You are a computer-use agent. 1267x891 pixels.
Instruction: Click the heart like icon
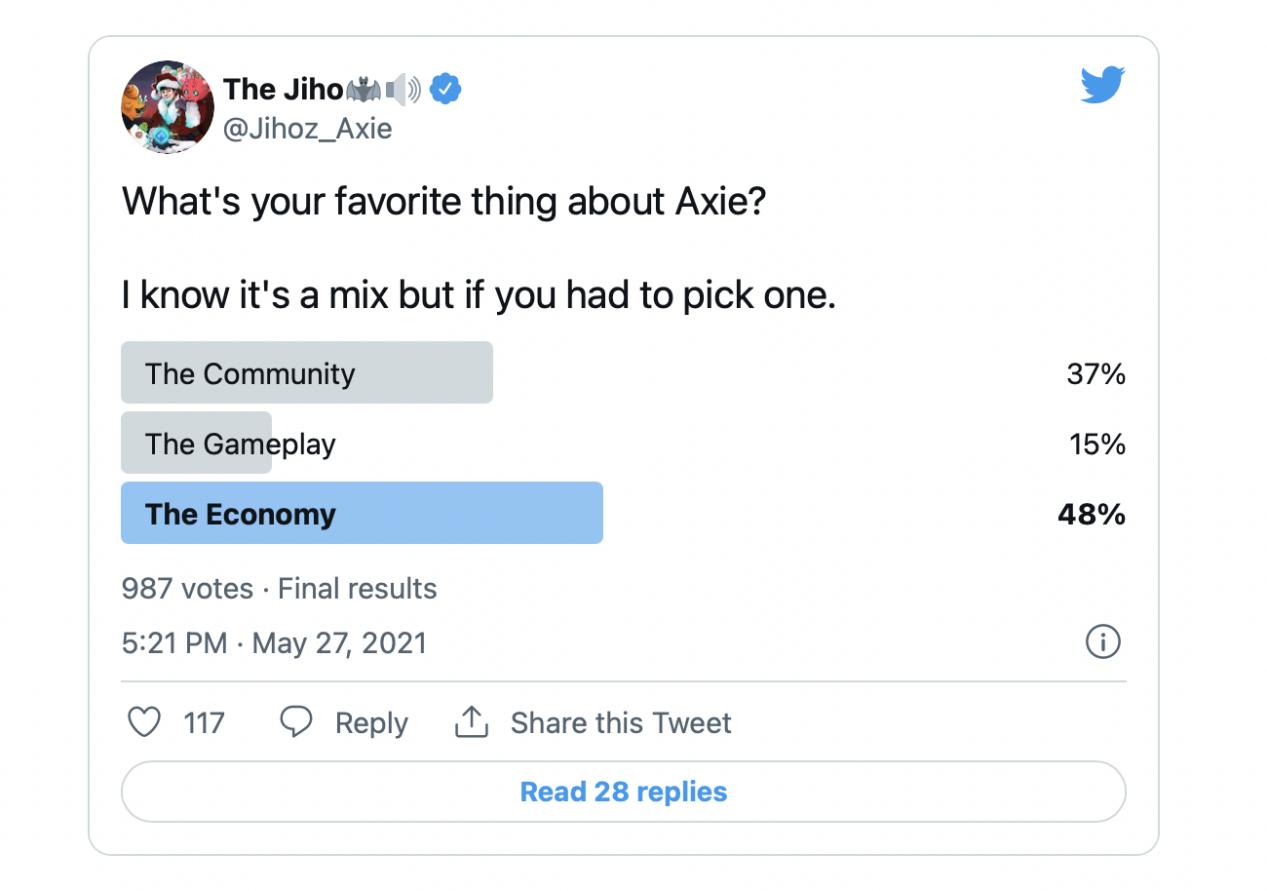[x=145, y=722]
